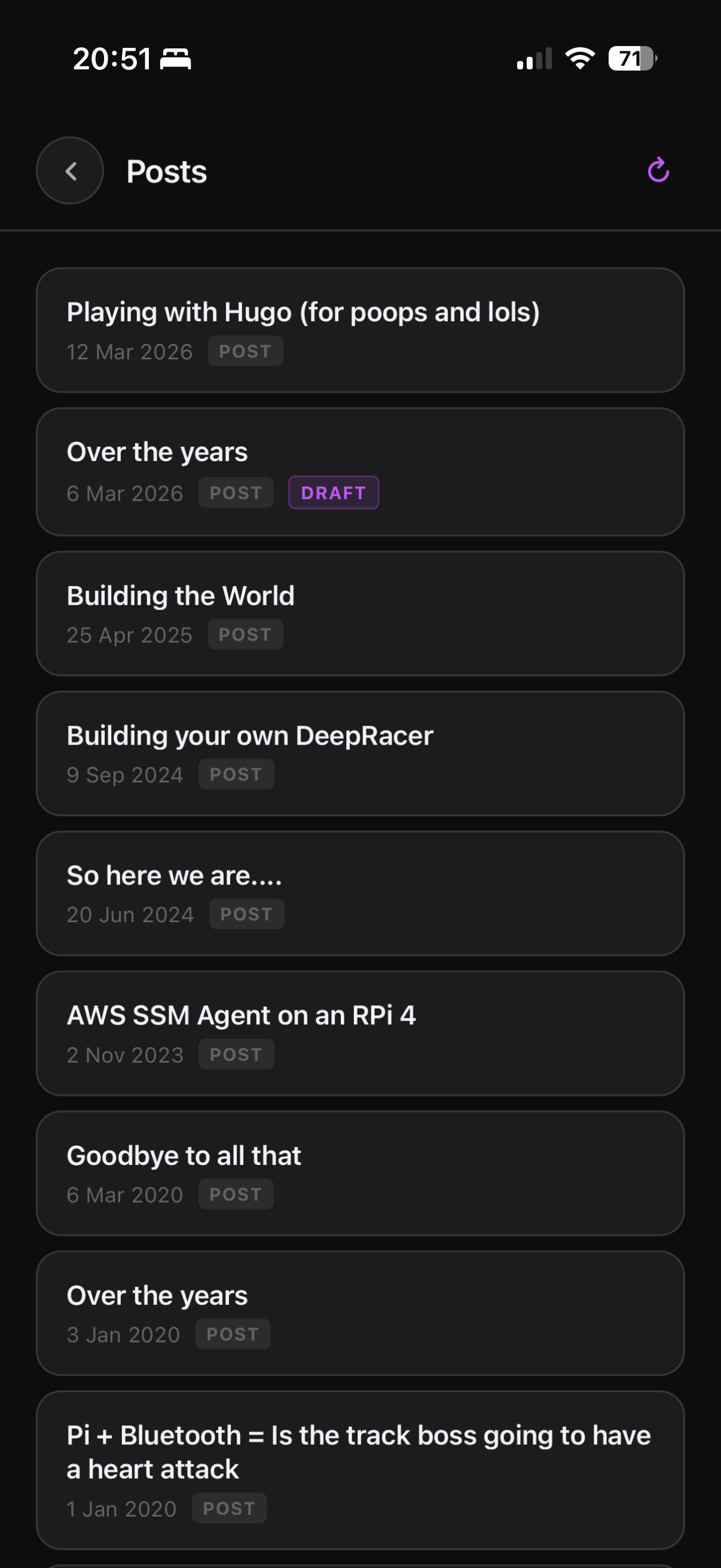721x1568 pixels.
Task: Tap the Wi-Fi status icon
Action: [580, 59]
